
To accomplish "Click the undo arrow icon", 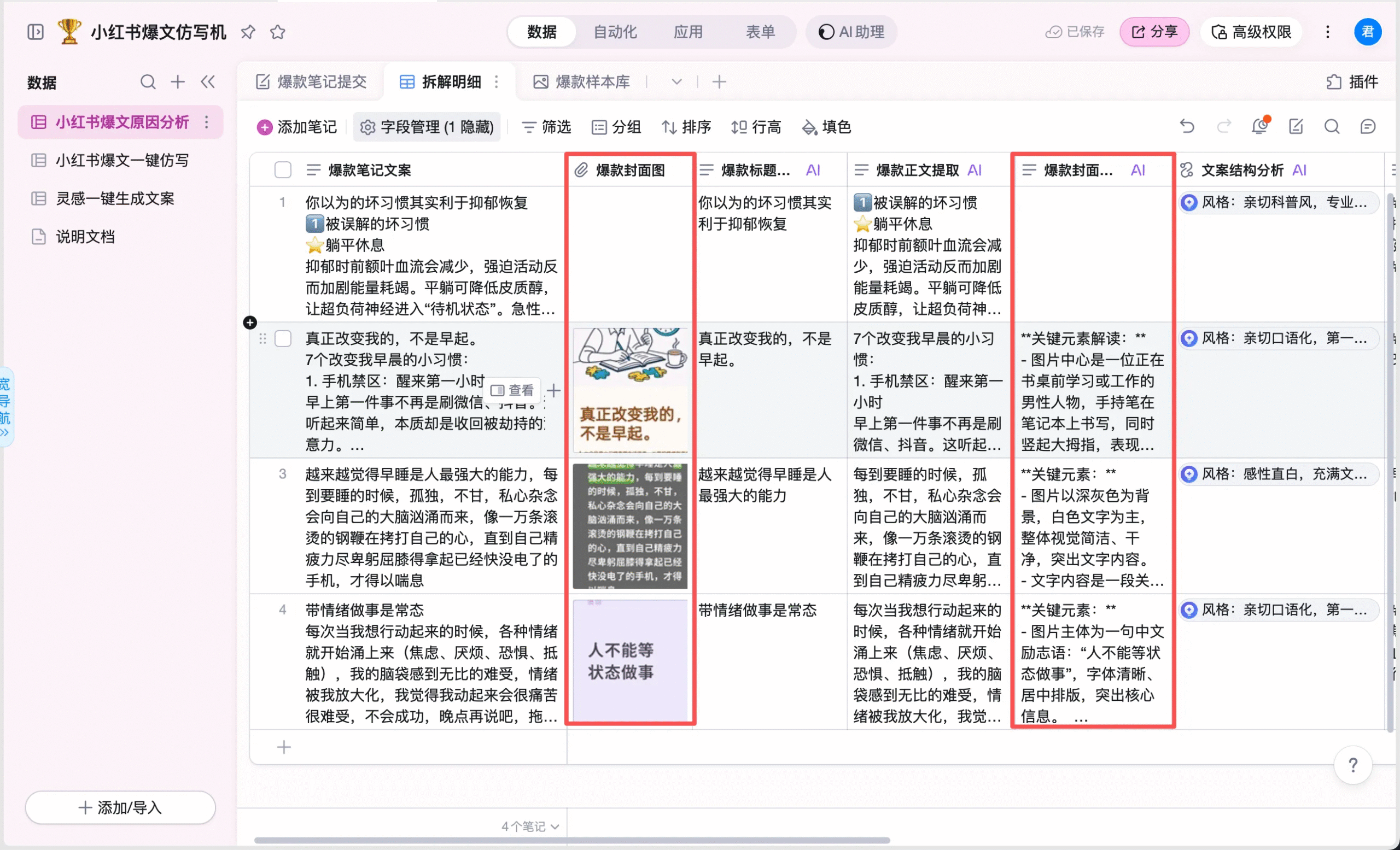I will click(1187, 126).
